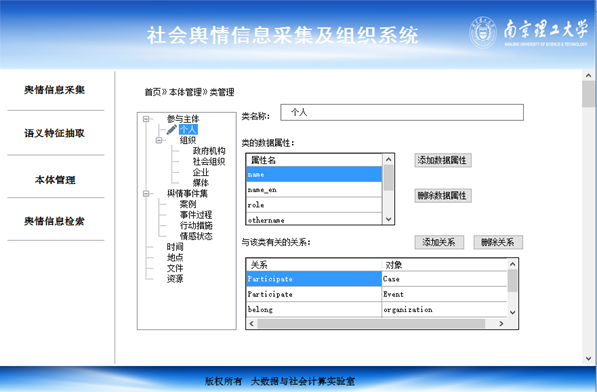Select the 时间 tree node
The height and width of the screenshot is (392, 597).
(x=175, y=247)
